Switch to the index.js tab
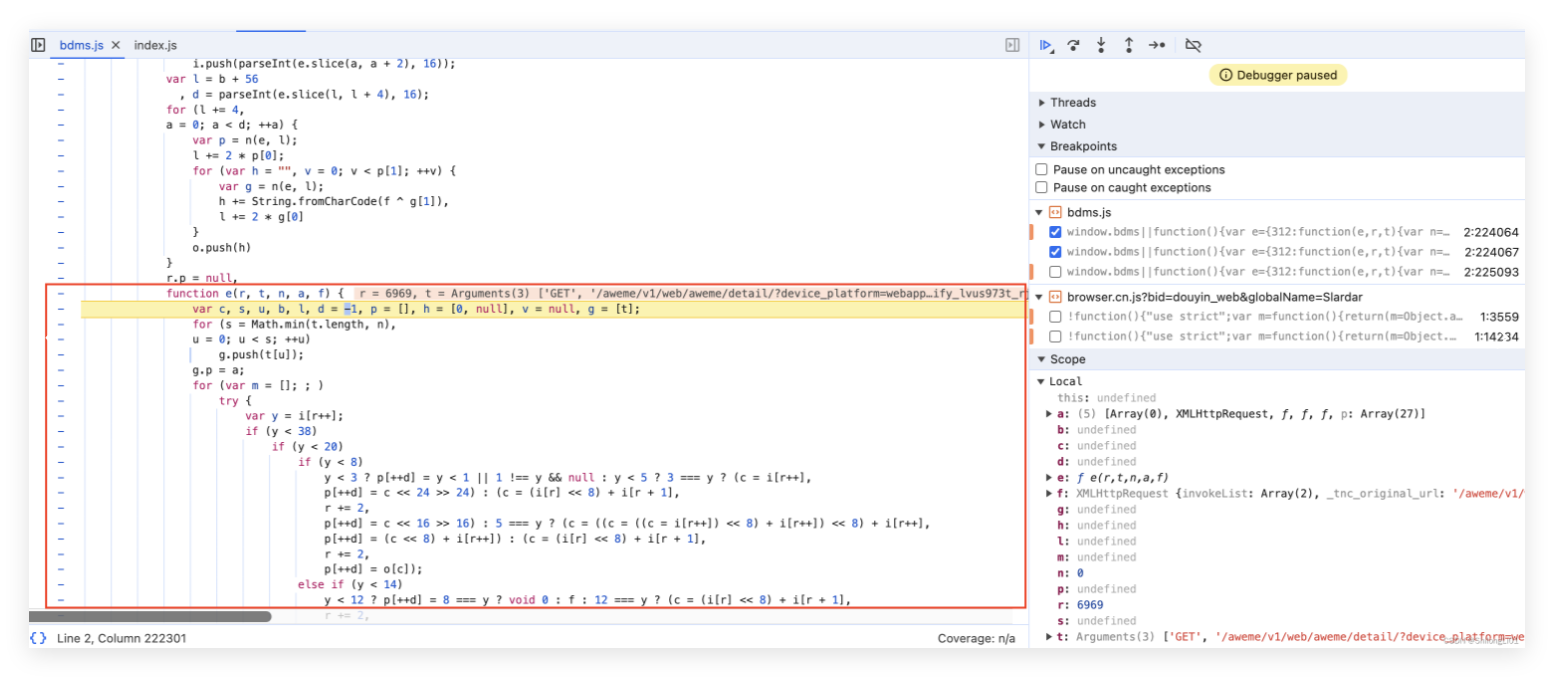The width and height of the screenshot is (1554, 677). (155, 45)
